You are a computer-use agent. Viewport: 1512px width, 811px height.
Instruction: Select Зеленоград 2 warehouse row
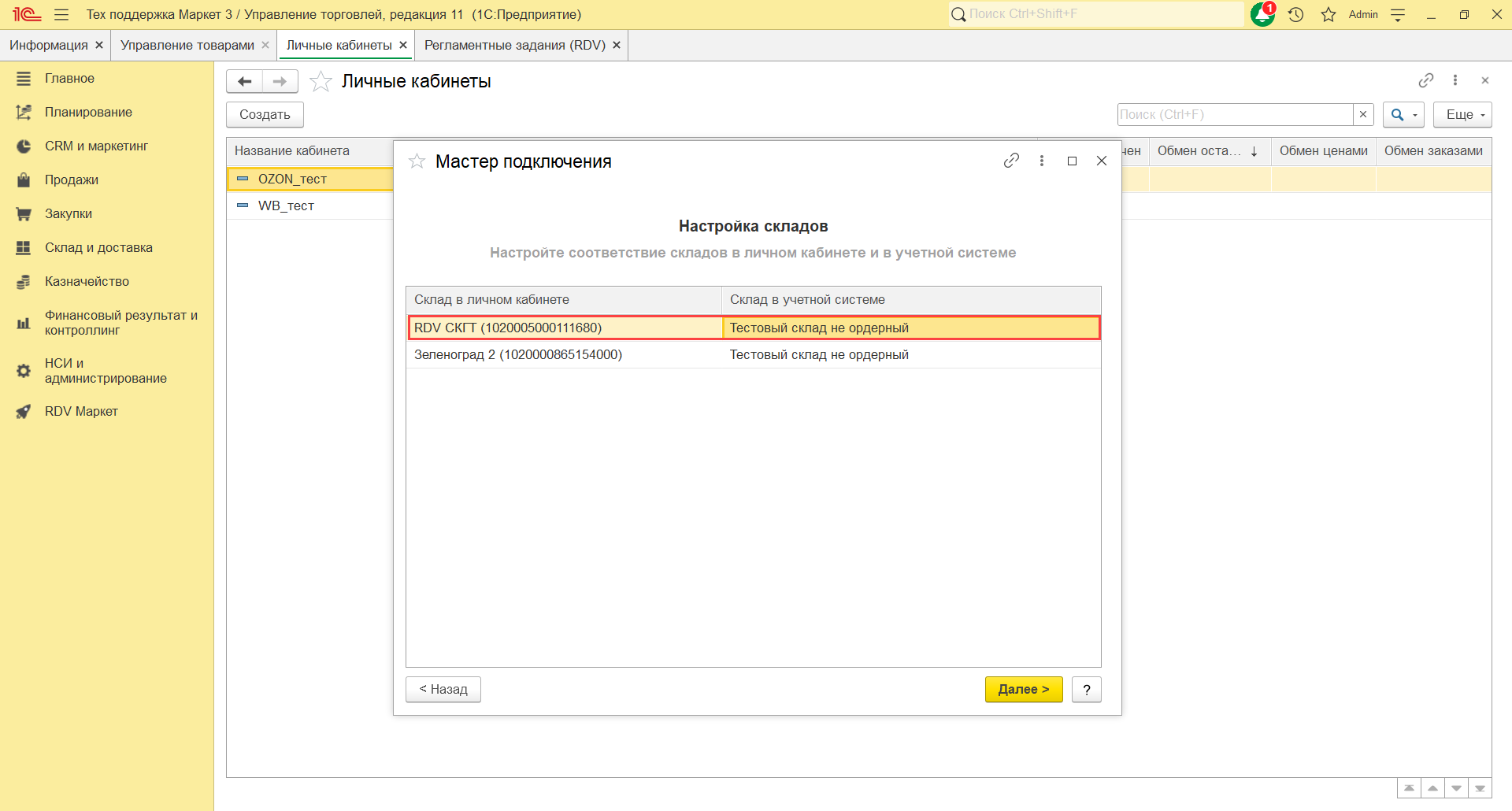tap(517, 354)
